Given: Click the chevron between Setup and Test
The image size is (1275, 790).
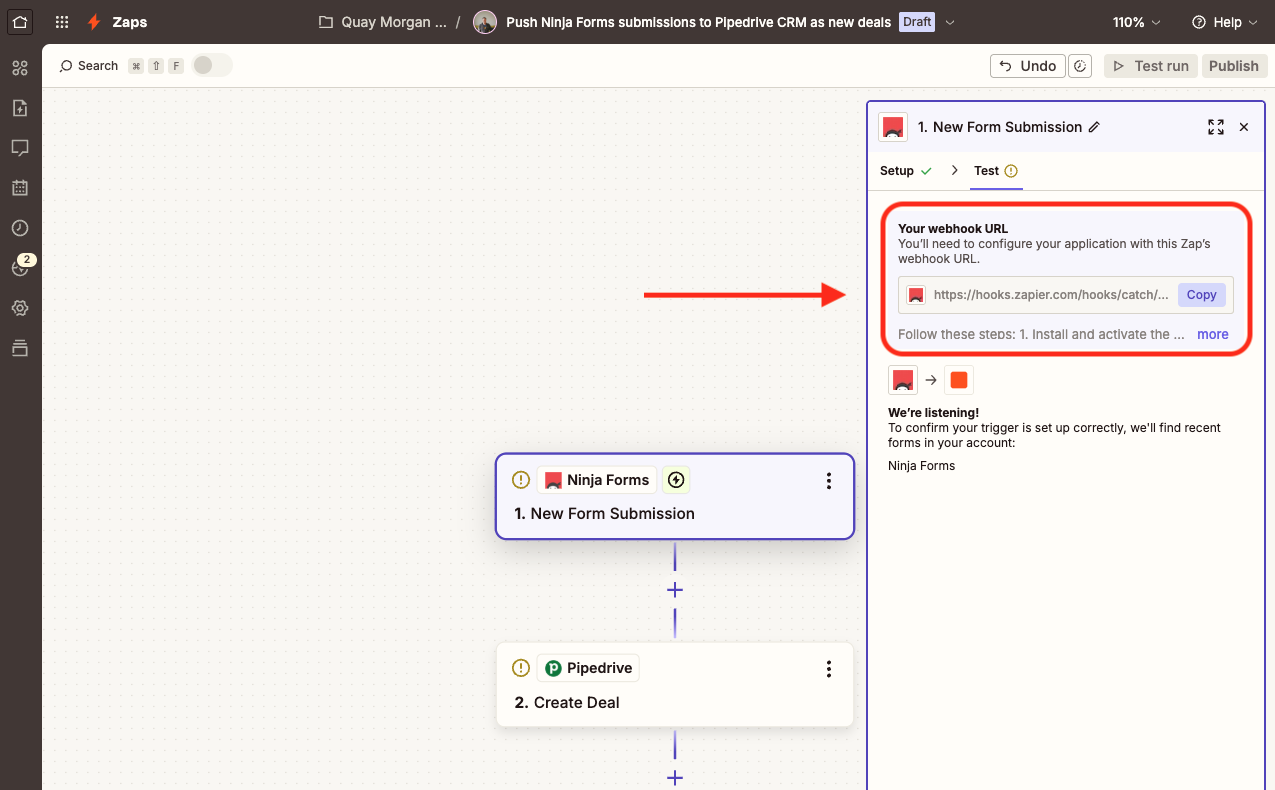Looking at the screenshot, I should tap(954, 171).
